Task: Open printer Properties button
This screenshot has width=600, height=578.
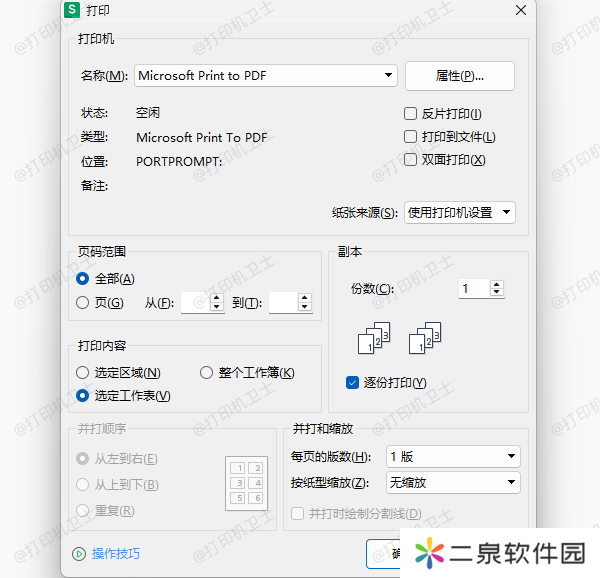Action: coord(460,76)
